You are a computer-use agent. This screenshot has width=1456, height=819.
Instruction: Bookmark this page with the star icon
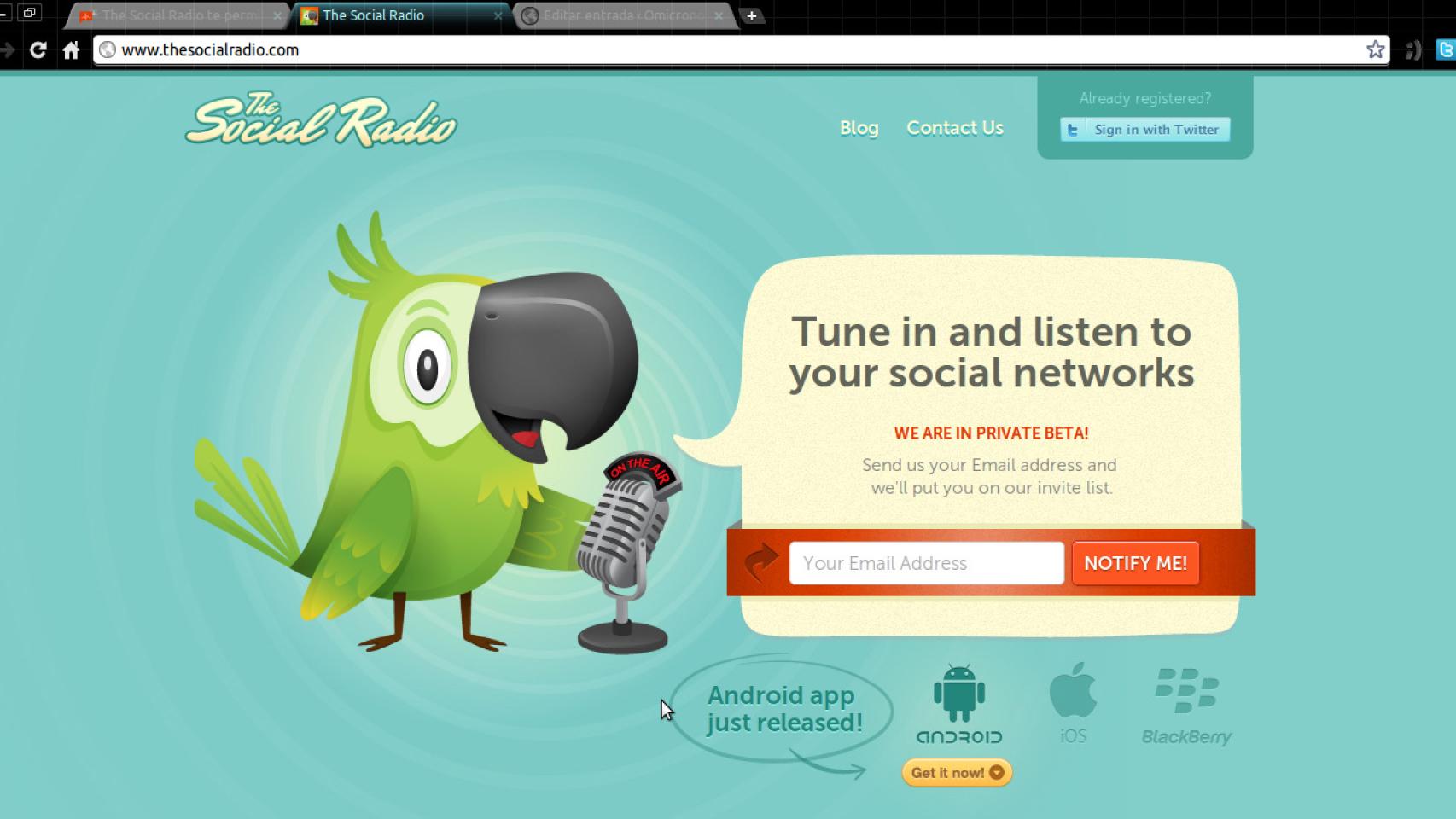click(1375, 49)
